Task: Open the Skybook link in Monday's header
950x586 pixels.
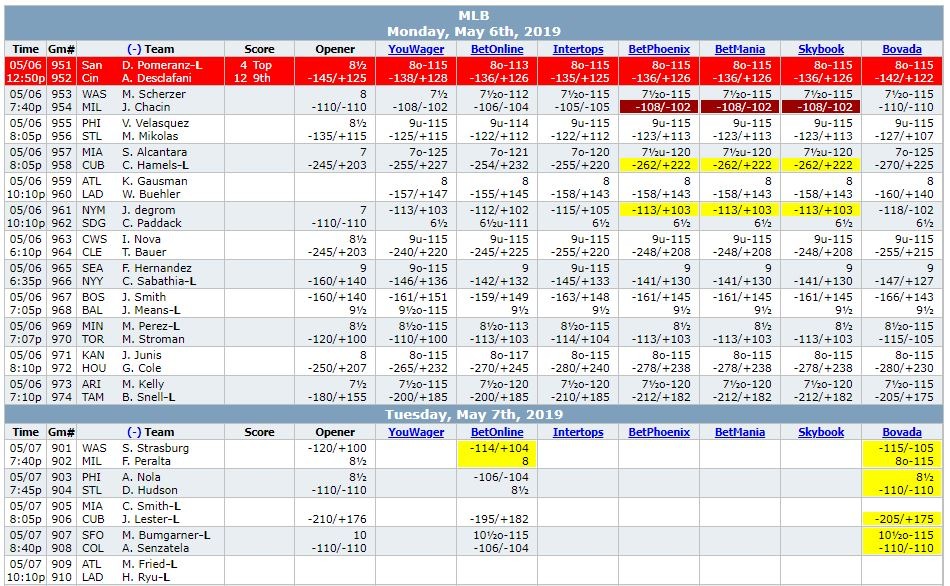Action: (x=821, y=49)
